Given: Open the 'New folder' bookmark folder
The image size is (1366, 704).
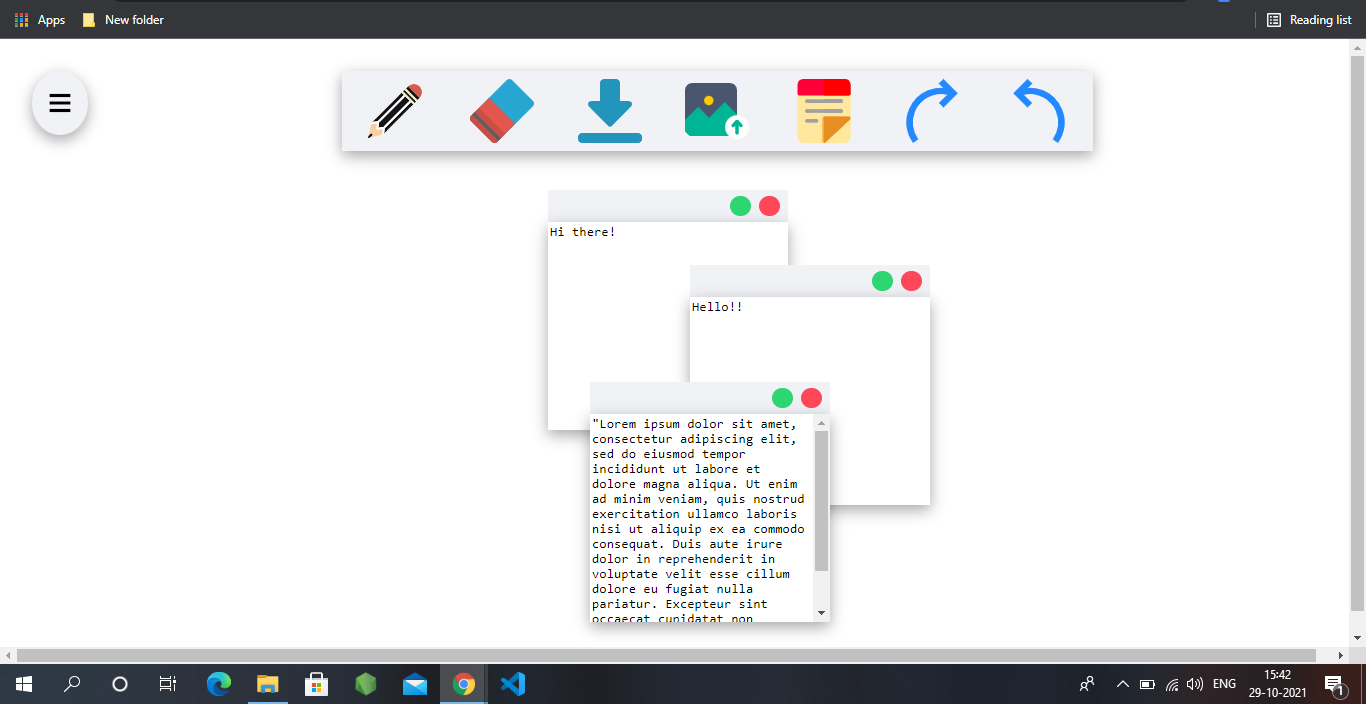Looking at the screenshot, I should point(122,18).
